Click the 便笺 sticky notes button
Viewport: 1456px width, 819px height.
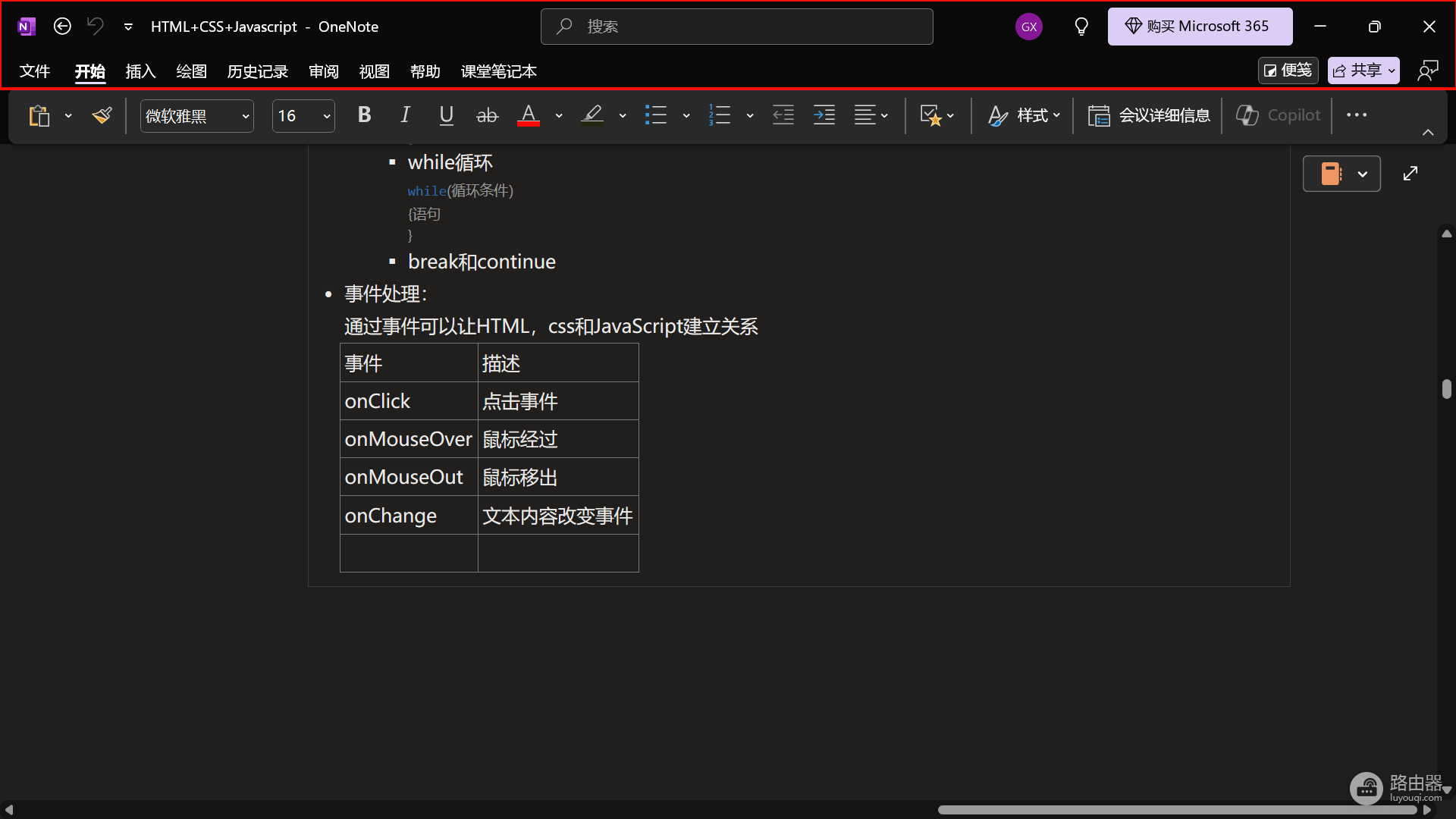pyautogui.click(x=1288, y=71)
